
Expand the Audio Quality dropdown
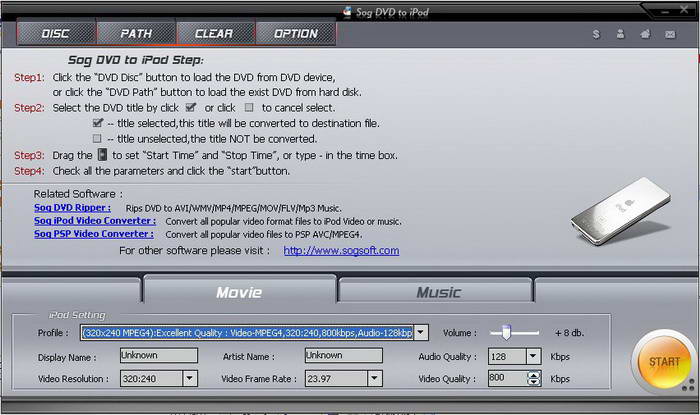pos(533,356)
